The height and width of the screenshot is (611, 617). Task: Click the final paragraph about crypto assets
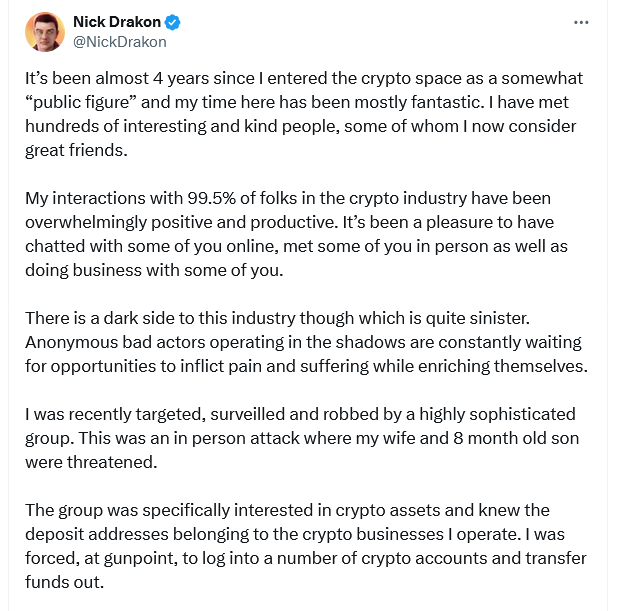[x=300, y=546]
